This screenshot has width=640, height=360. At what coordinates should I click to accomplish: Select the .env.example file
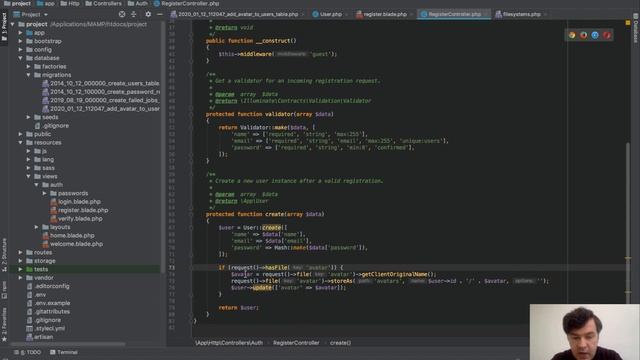pyautogui.click(x=48, y=303)
